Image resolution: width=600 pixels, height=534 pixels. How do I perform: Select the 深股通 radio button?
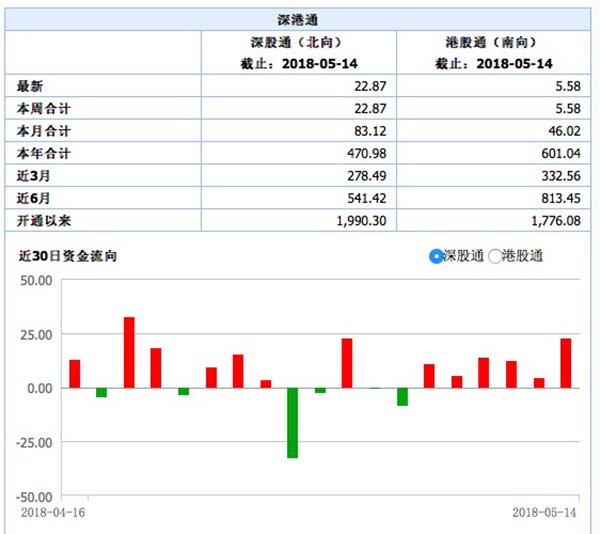coord(436,256)
